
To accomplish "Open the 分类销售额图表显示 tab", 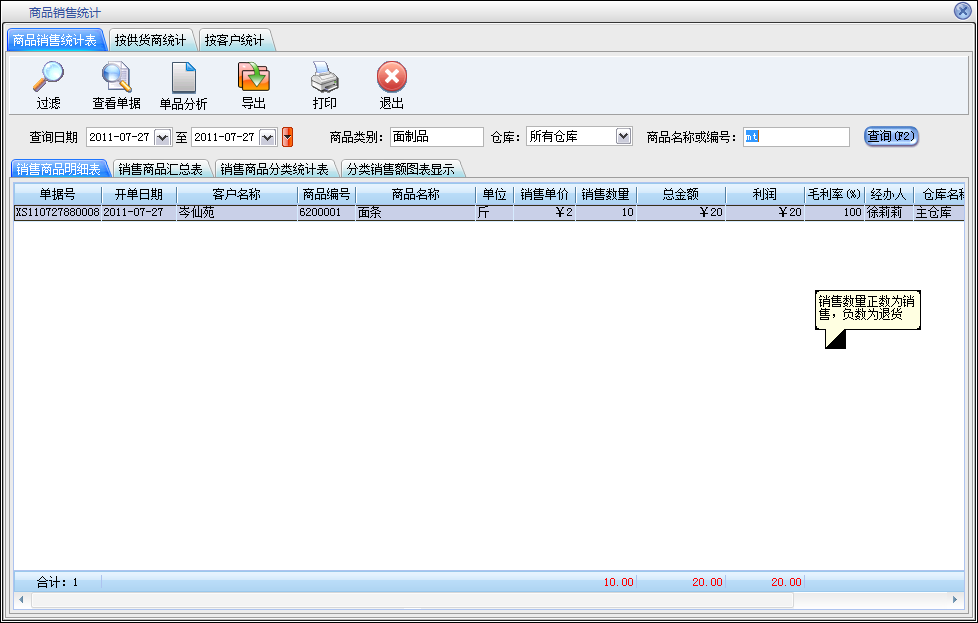I will 400,169.
